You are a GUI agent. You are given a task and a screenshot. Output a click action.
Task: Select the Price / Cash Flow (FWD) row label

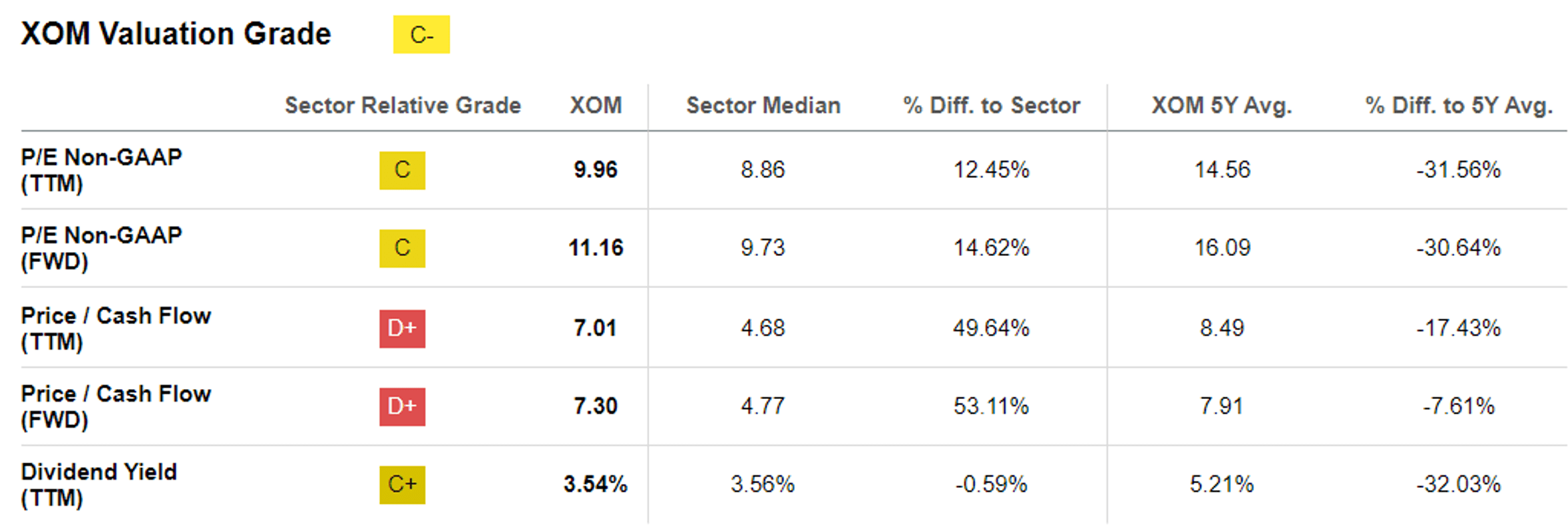(x=116, y=406)
